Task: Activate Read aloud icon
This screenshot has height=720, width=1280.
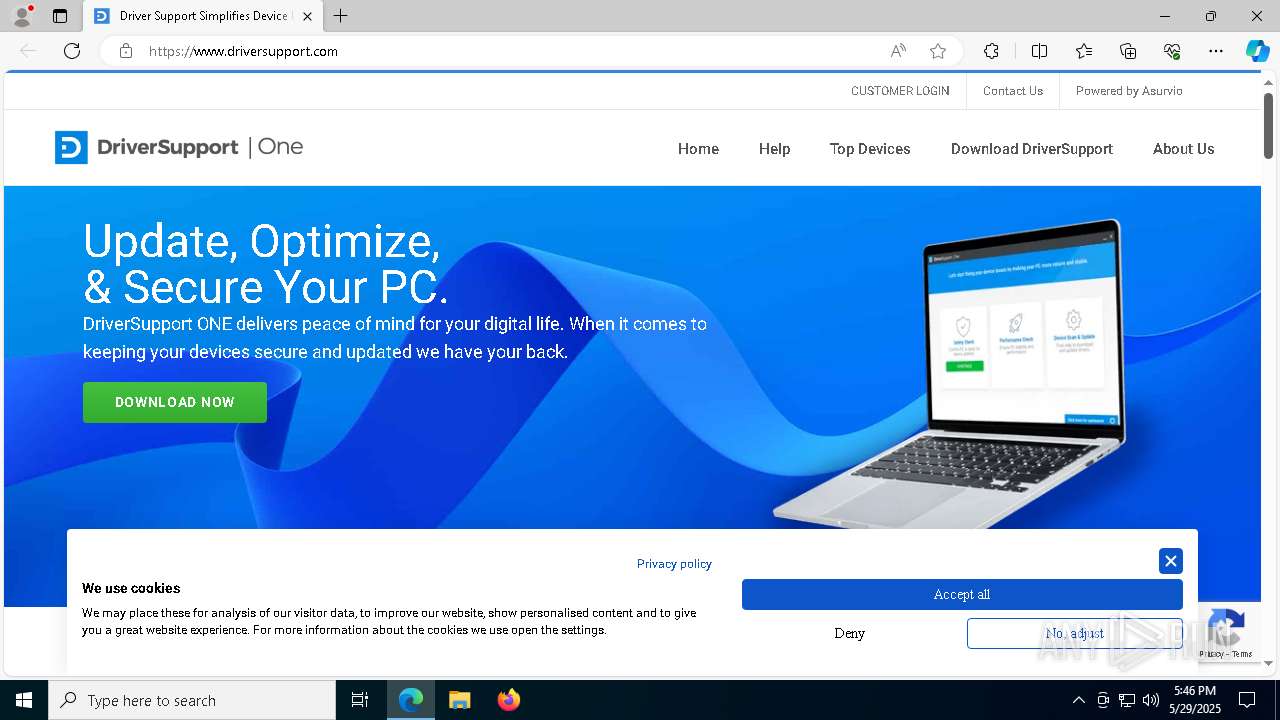Action: [x=898, y=51]
